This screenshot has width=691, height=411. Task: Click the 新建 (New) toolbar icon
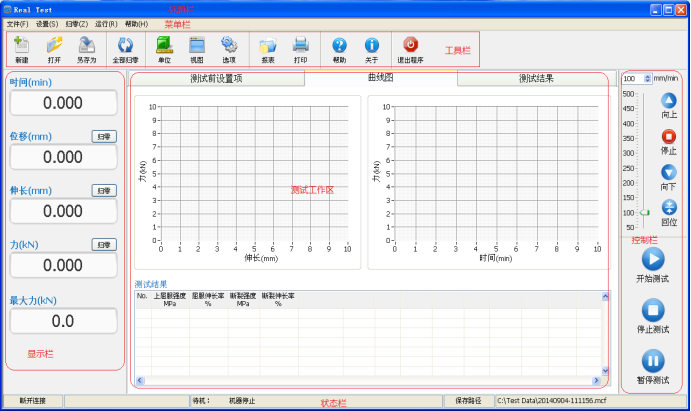click(21, 48)
